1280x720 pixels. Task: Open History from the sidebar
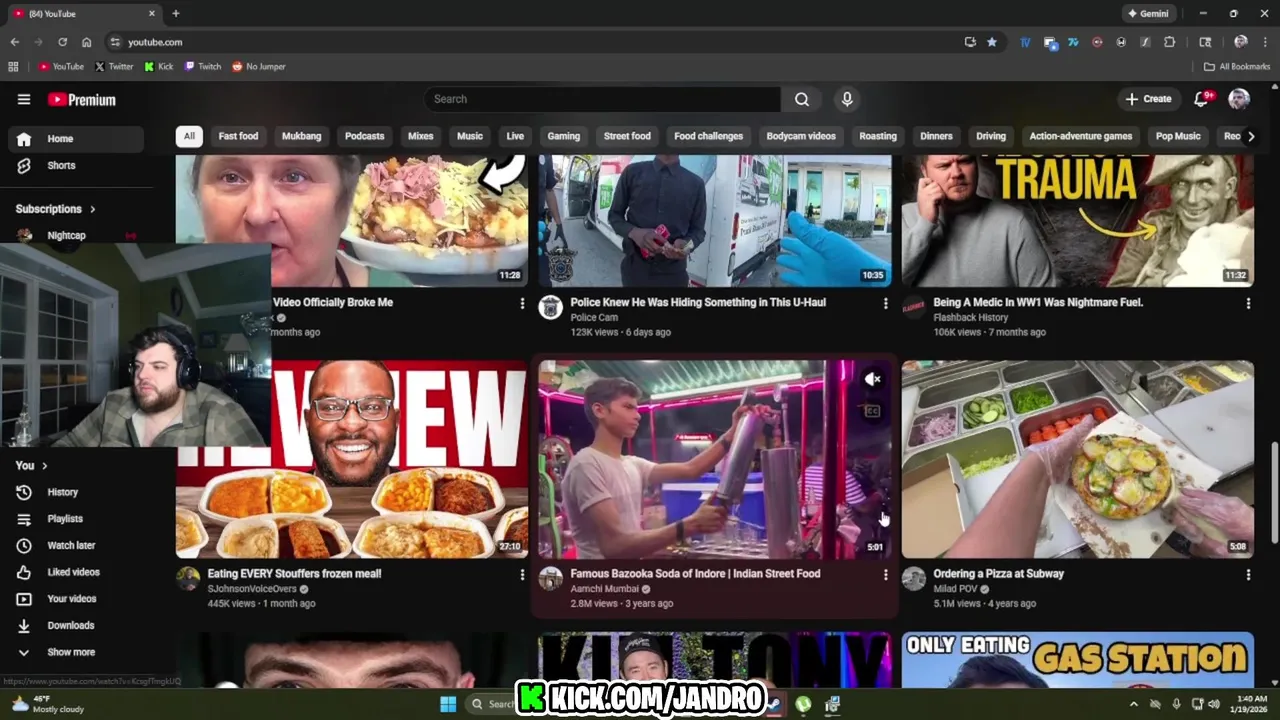[62, 492]
